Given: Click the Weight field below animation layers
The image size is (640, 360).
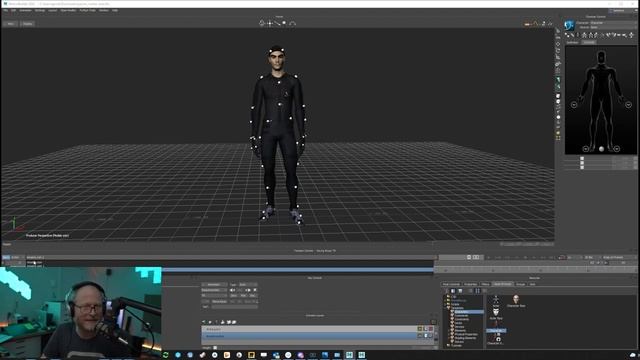Looking at the screenshot, I should [x=216, y=348].
